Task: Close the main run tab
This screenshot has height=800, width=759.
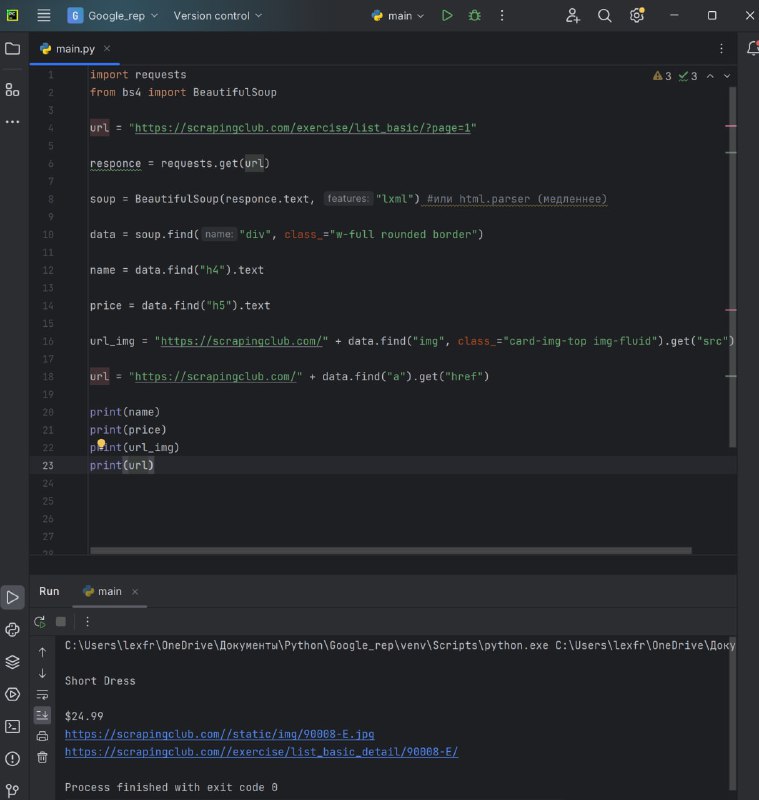Action: click(135, 591)
